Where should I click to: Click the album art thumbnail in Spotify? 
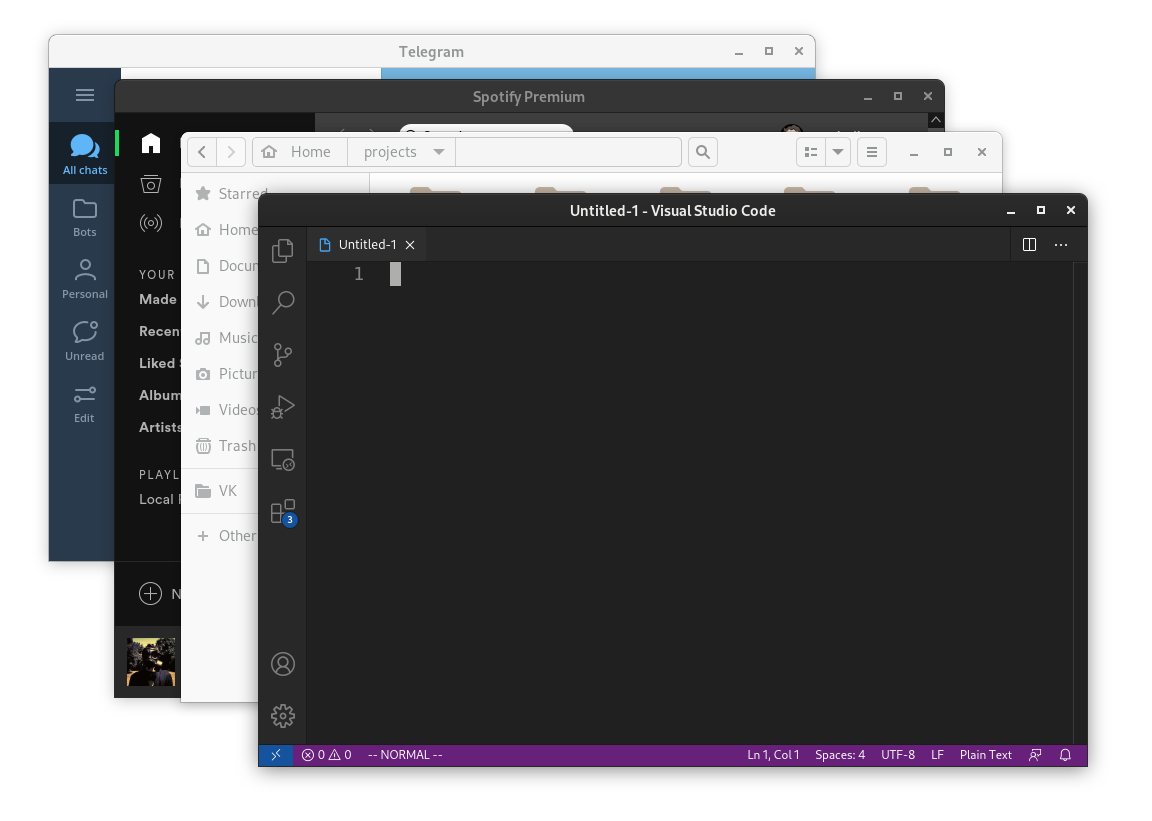[151, 662]
